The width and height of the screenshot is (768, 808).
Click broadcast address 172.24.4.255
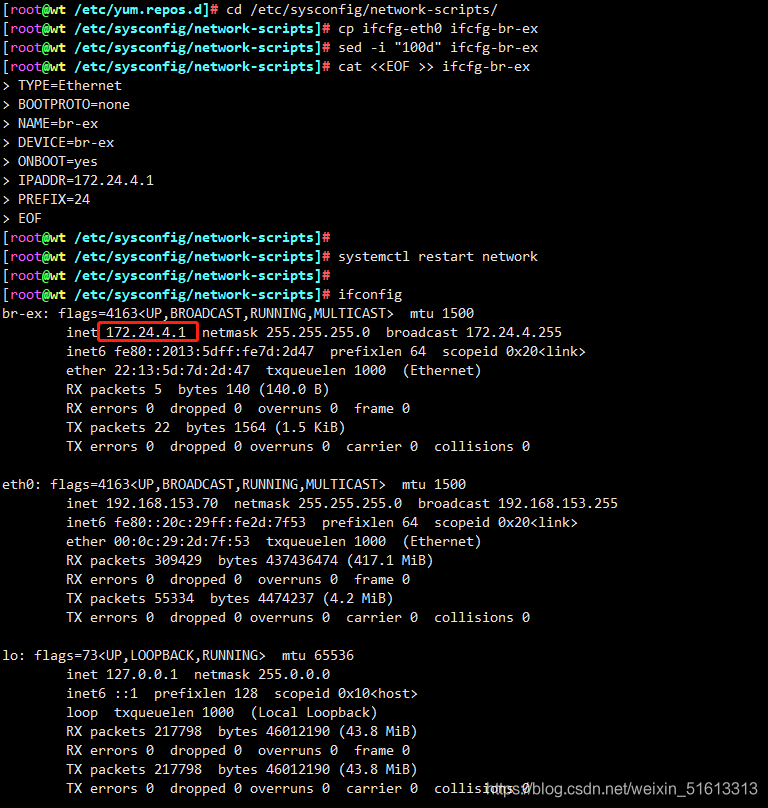tap(514, 332)
